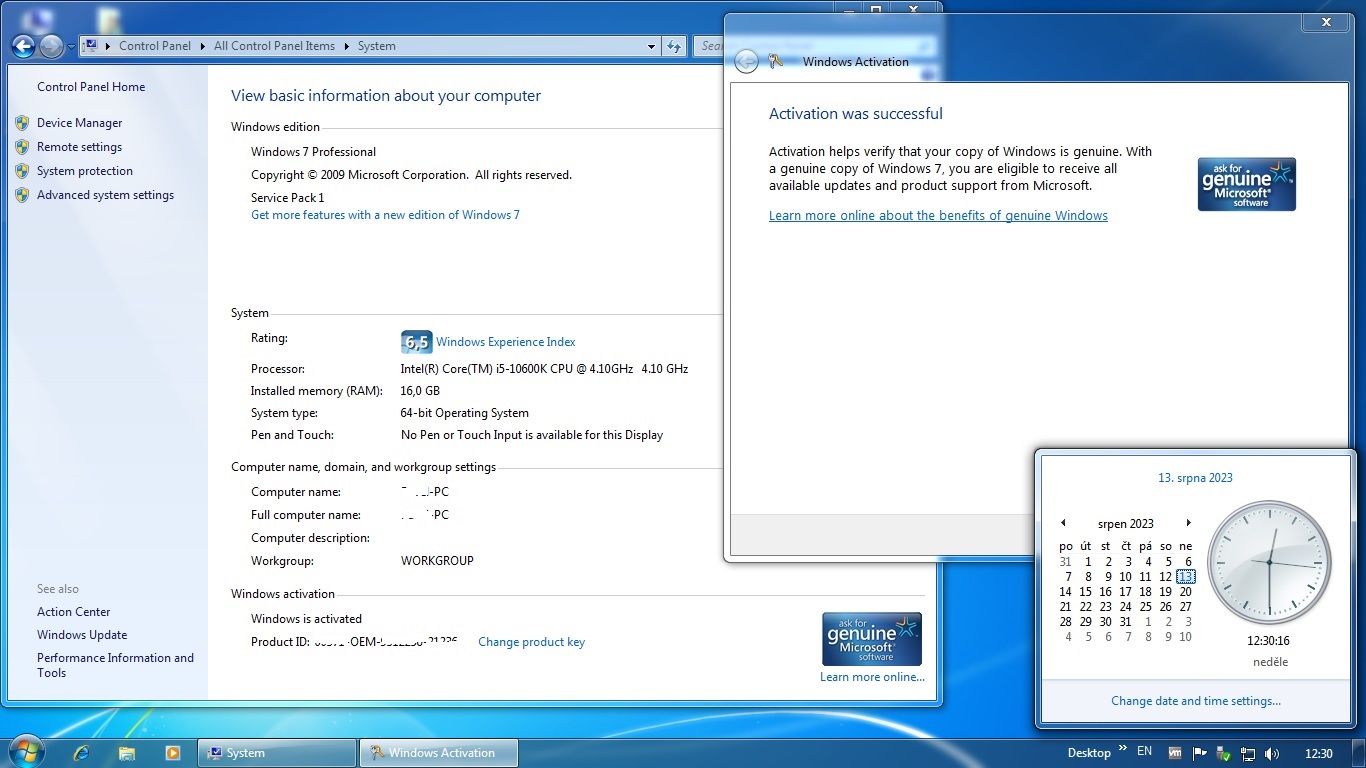Click the shield icon beside Device Manager

pos(22,123)
